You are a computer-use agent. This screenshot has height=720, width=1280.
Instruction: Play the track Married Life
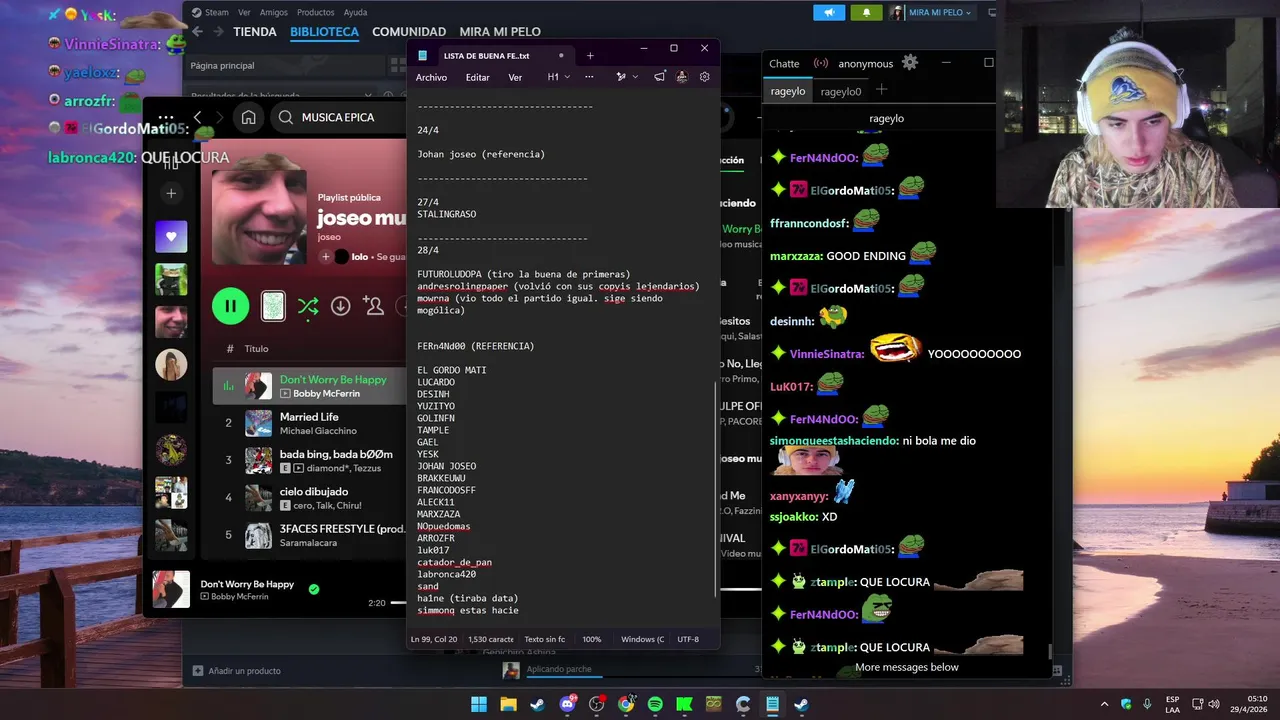[x=310, y=423]
